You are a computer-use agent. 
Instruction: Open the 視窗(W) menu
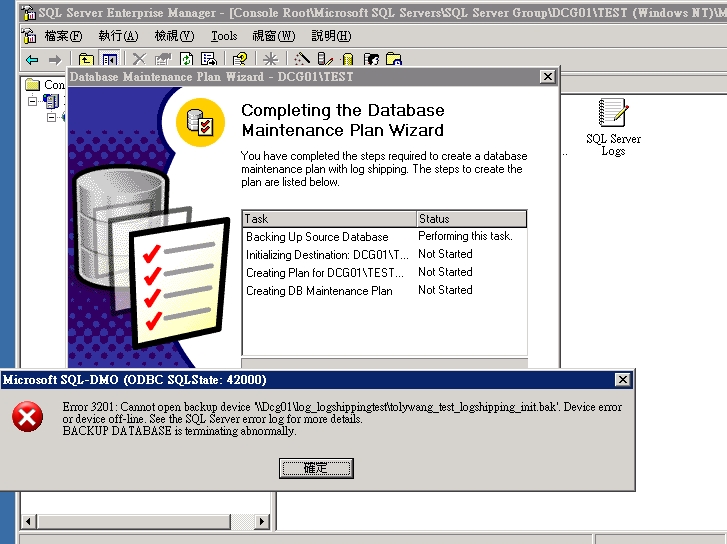point(274,36)
